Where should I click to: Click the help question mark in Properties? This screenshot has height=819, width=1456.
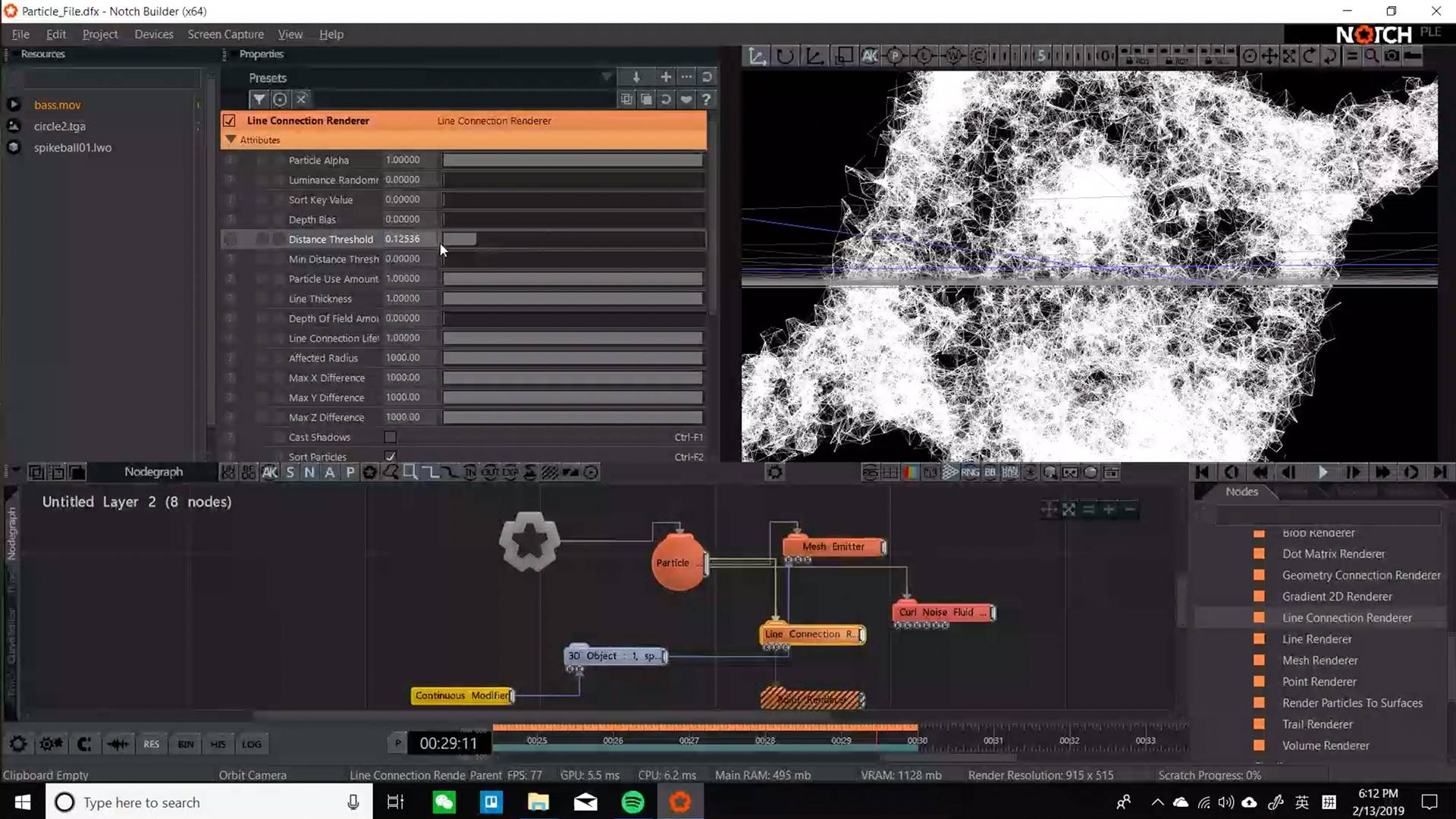tap(706, 99)
